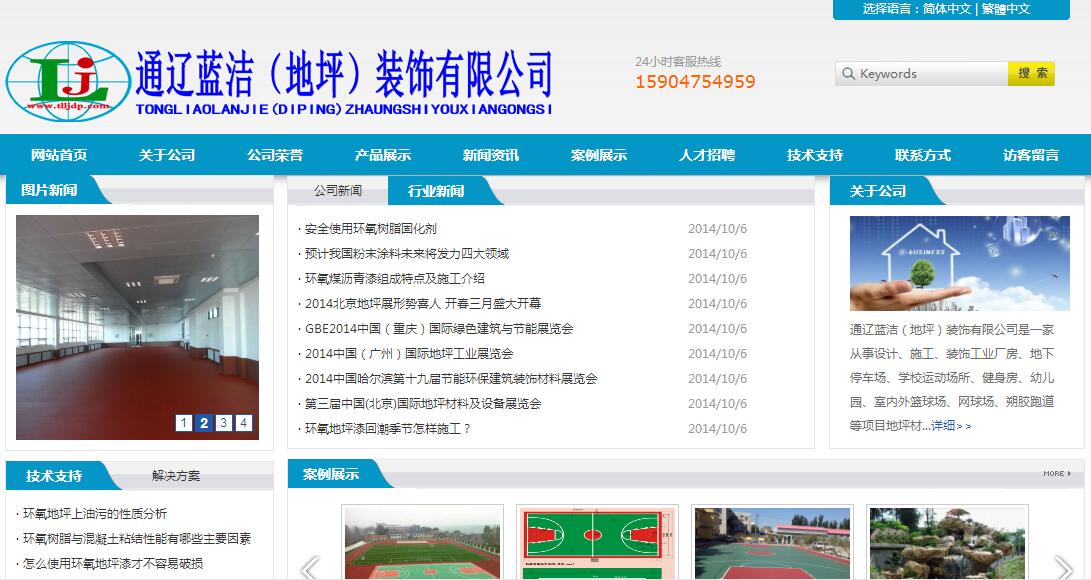
Task: Switch to the 解决方案 tab
Action: 176,476
